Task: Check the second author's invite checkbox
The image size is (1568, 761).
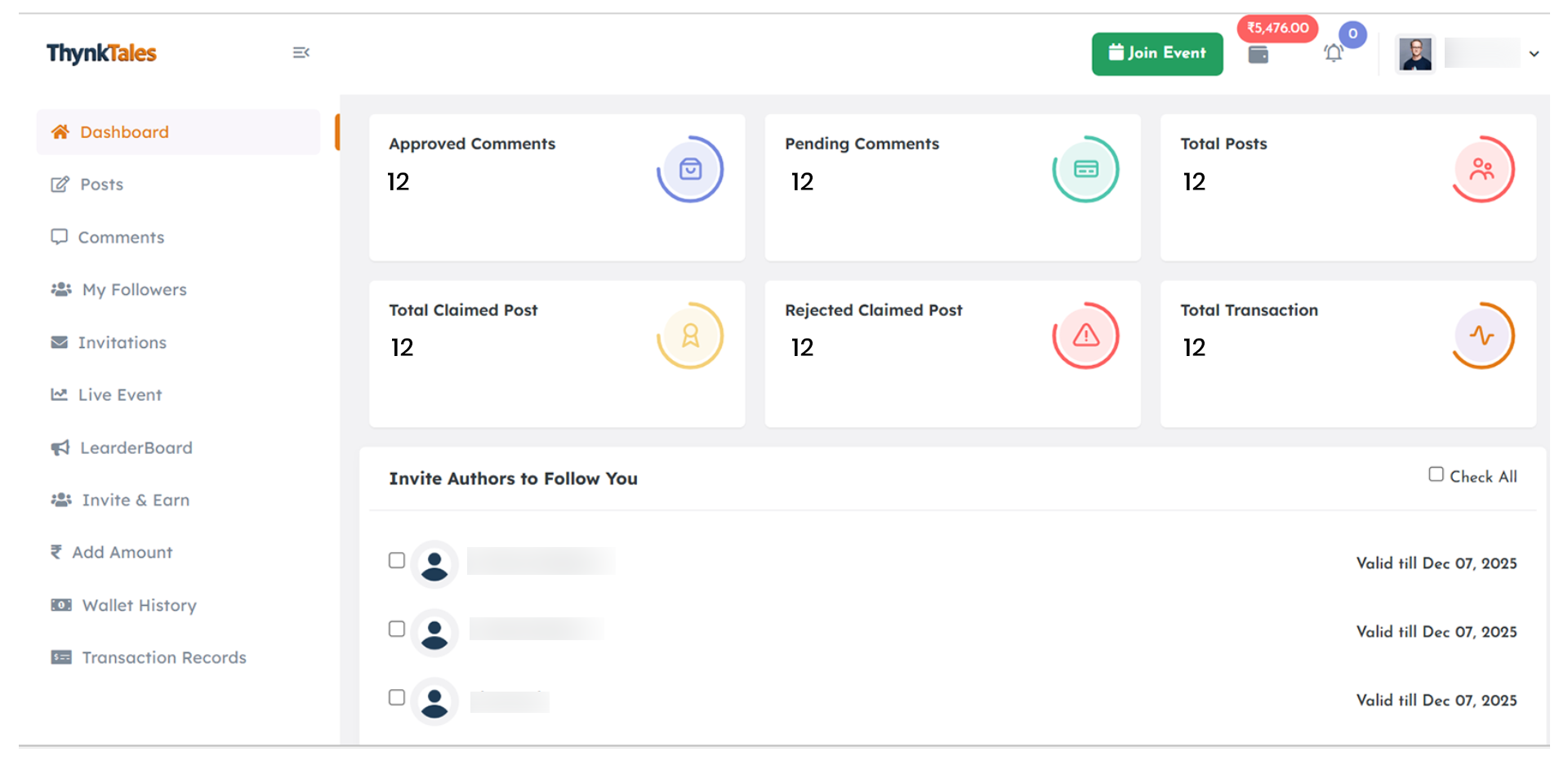Action: [x=397, y=629]
